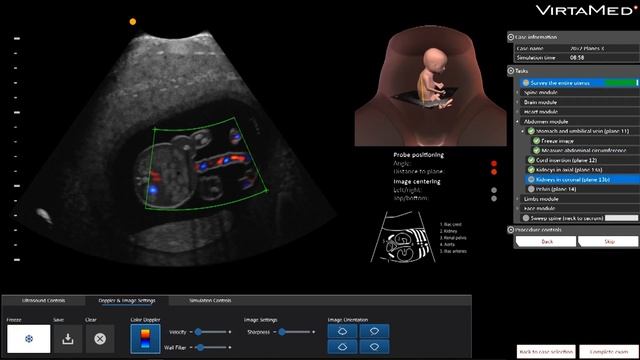Select the bottom-right Image Orientation icon
Image resolution: width=640 pixels, height=360 pixels.
[374, 347]
